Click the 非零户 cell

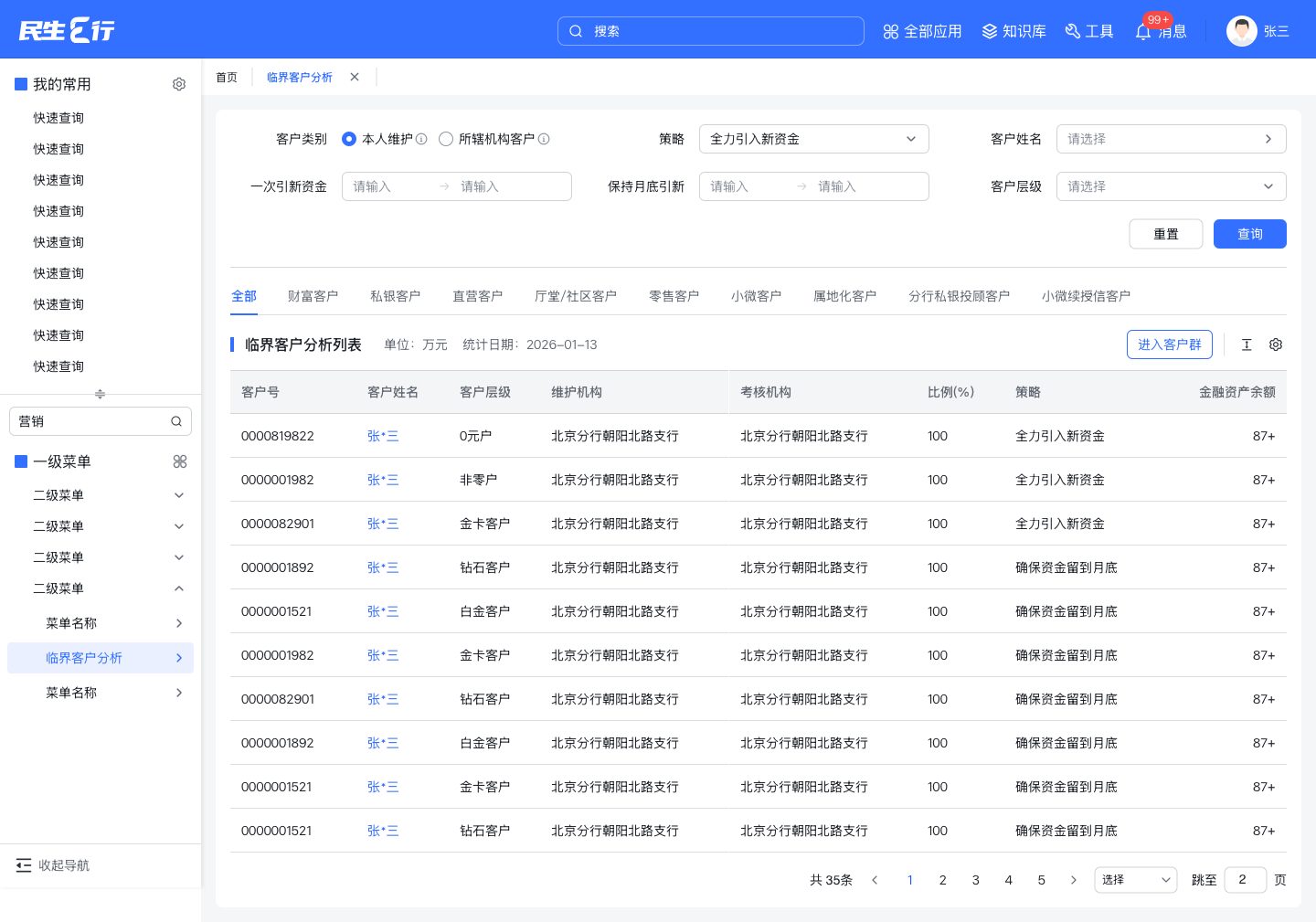tap(478, 480)
